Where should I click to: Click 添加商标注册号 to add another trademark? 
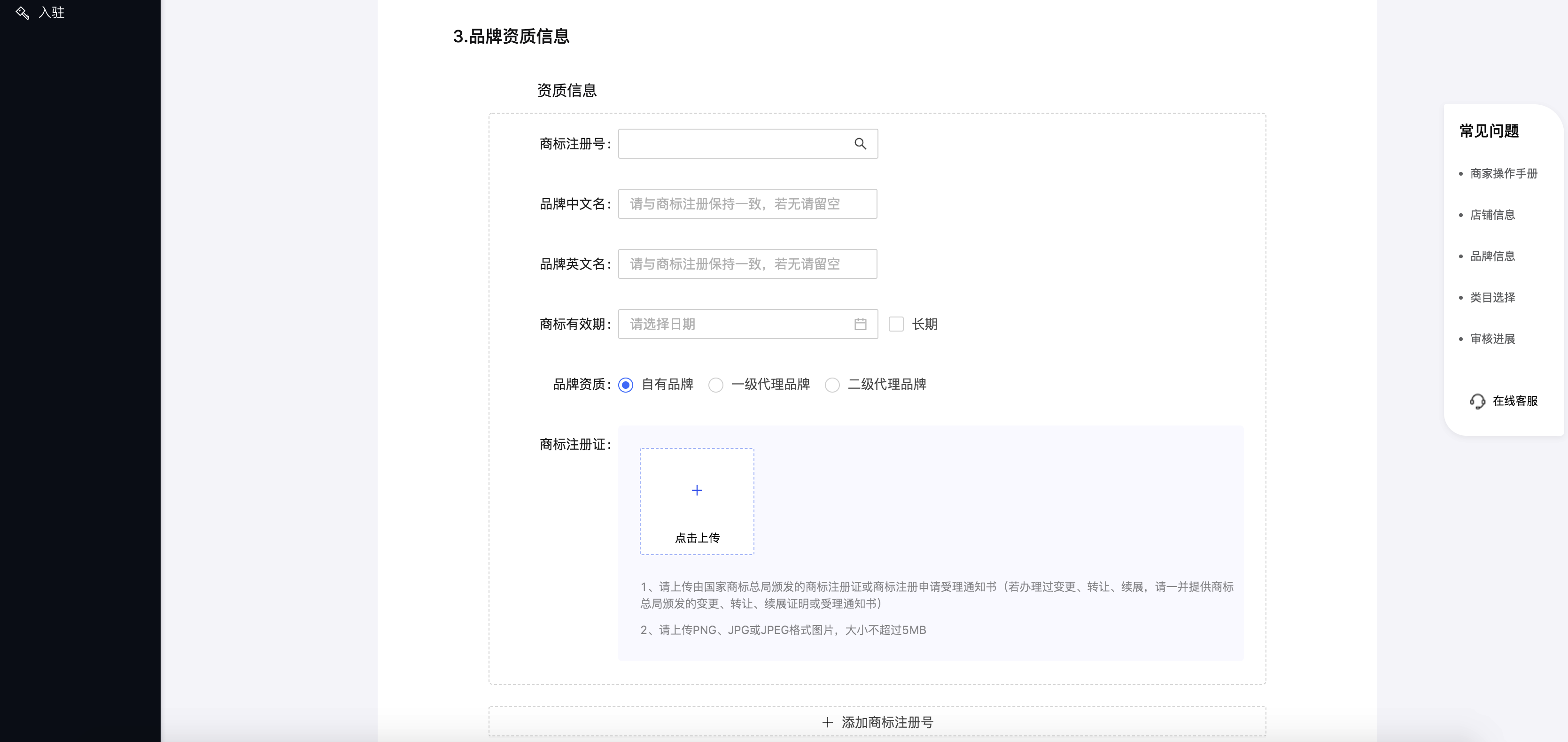886,723
